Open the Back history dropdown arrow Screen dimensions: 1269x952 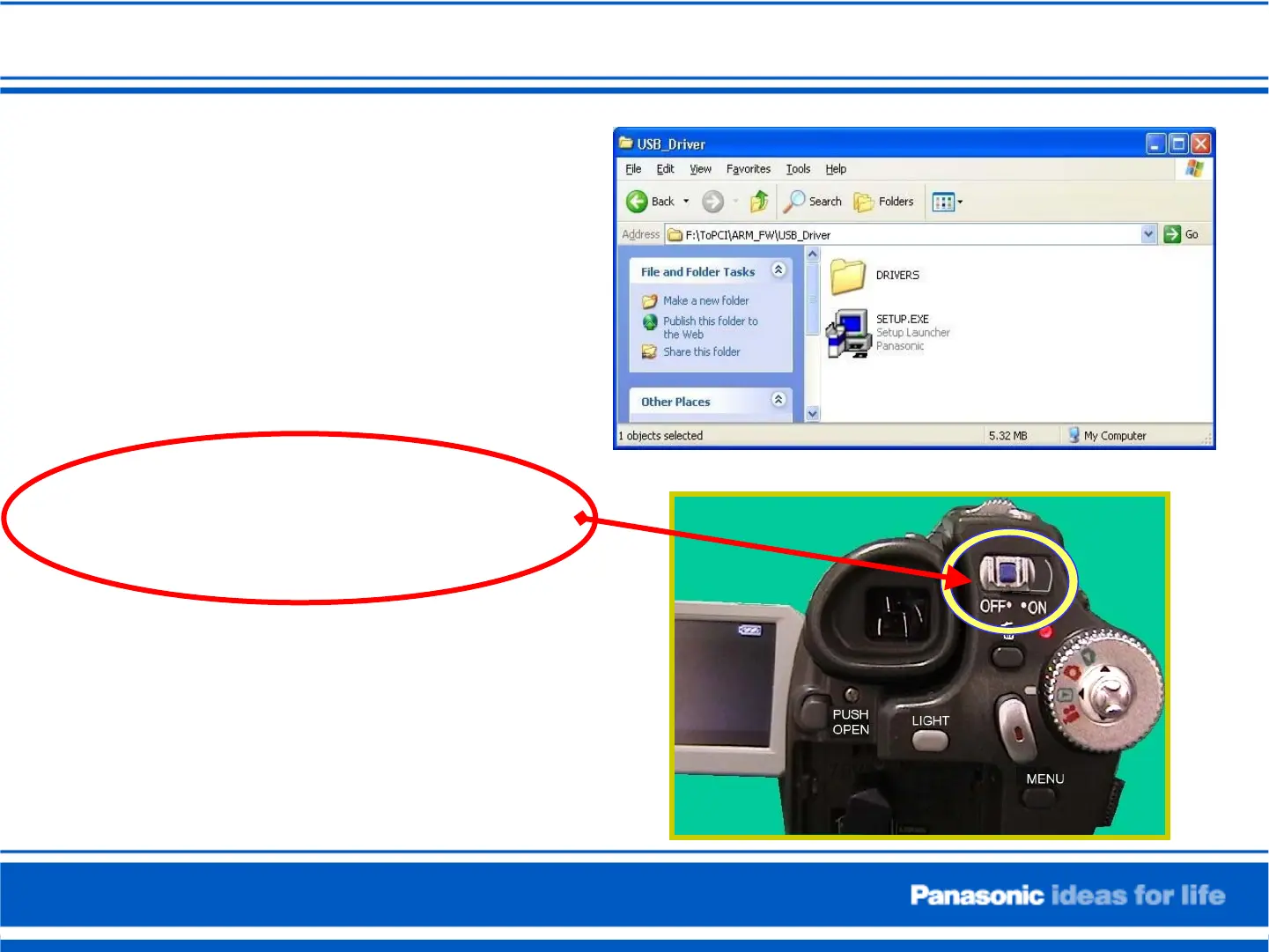coord(686,202)
